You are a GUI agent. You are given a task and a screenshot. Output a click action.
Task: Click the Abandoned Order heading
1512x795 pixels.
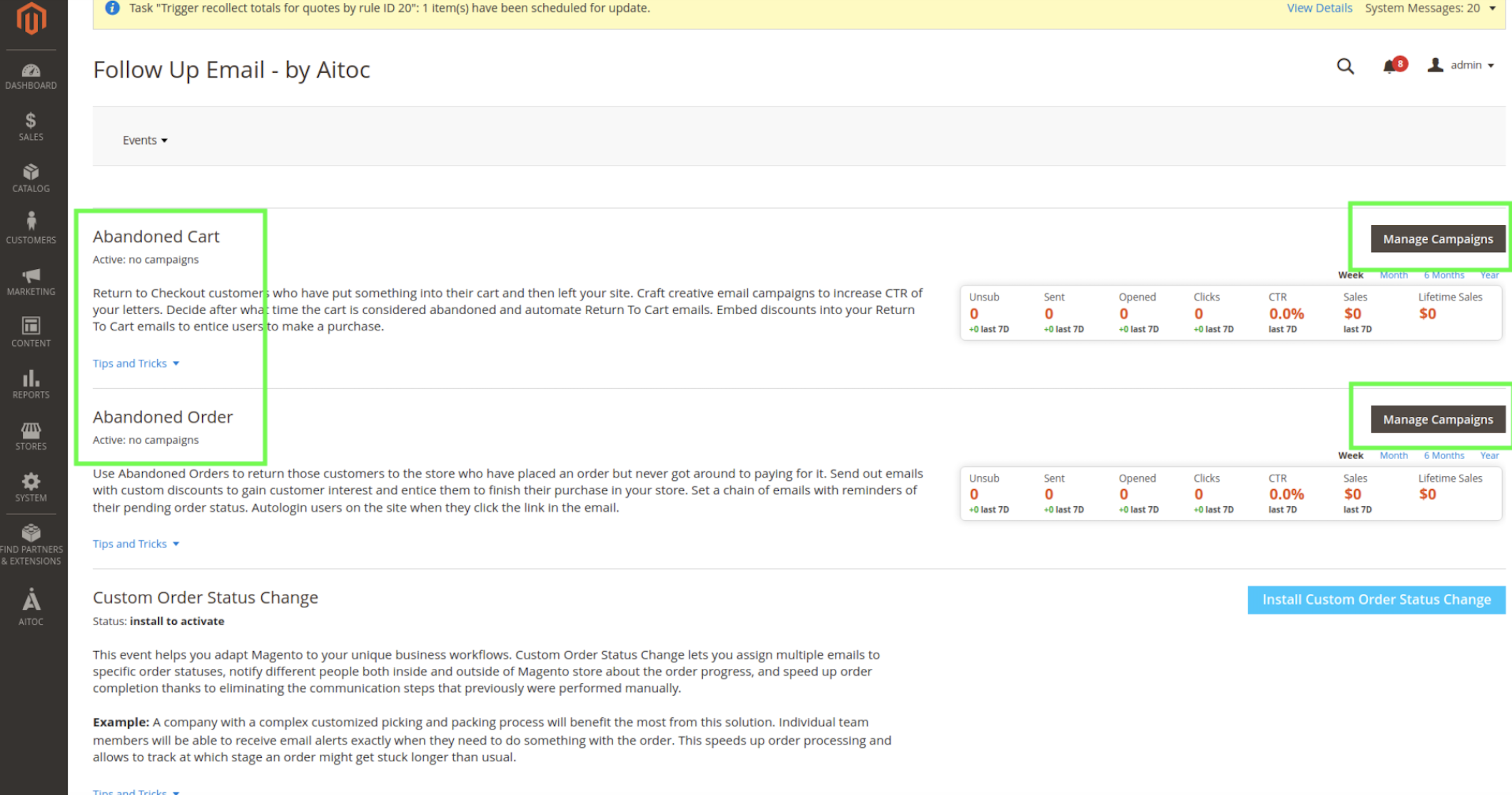tap(163, 417)
